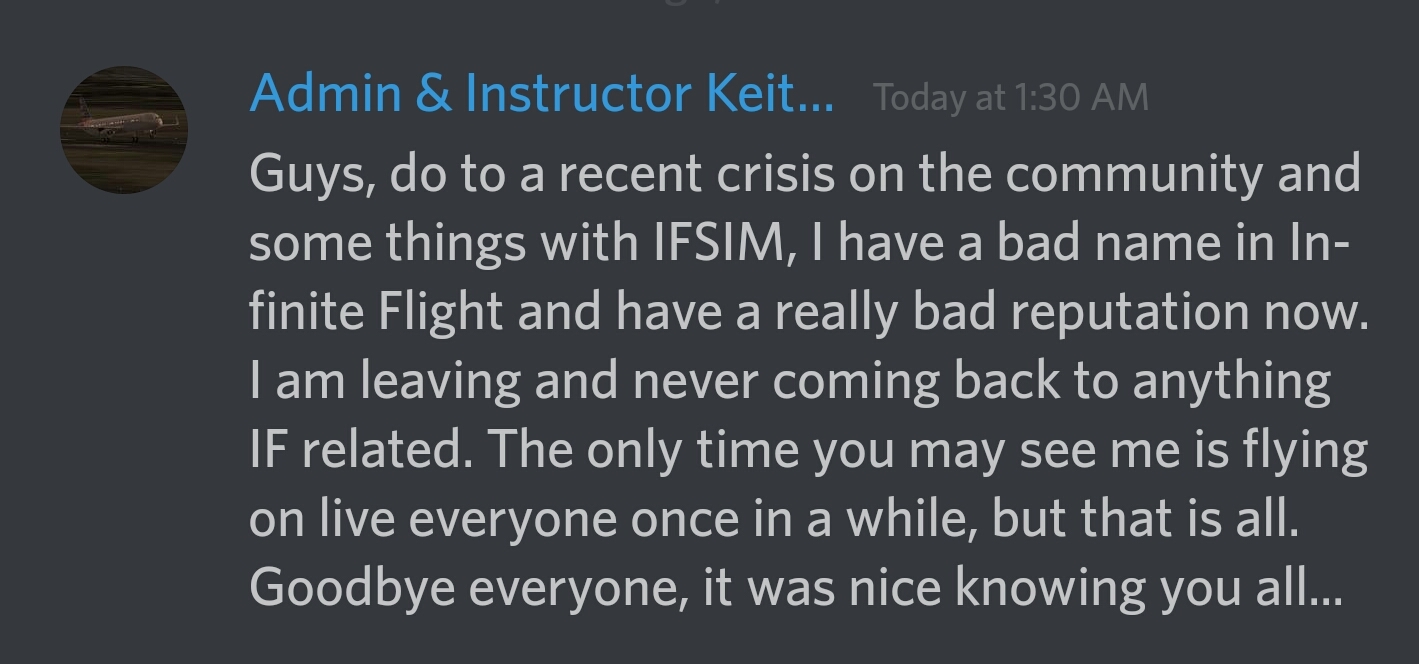The height and width of the screenshot is (664, 1419).
Task: Click the airplane profile avatar
Action: 124,130
